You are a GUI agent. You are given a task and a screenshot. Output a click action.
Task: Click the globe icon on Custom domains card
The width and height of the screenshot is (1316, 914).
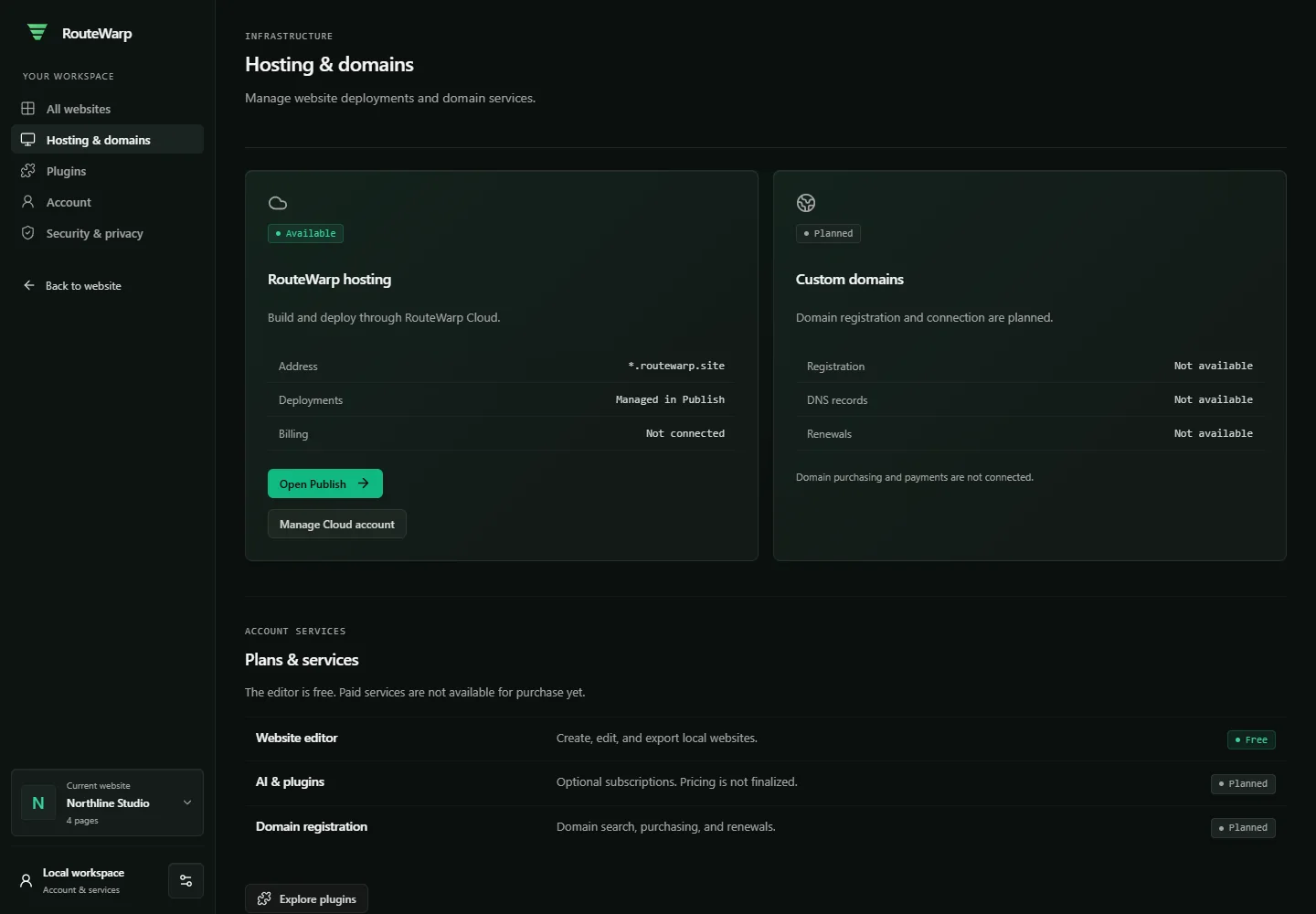pyautogui.click(x=806, y=203)
